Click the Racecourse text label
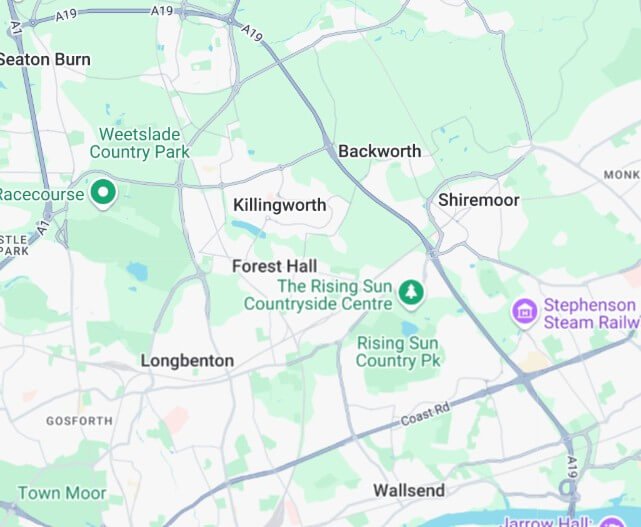Screen dimensions: 641x527 [42, 194]
